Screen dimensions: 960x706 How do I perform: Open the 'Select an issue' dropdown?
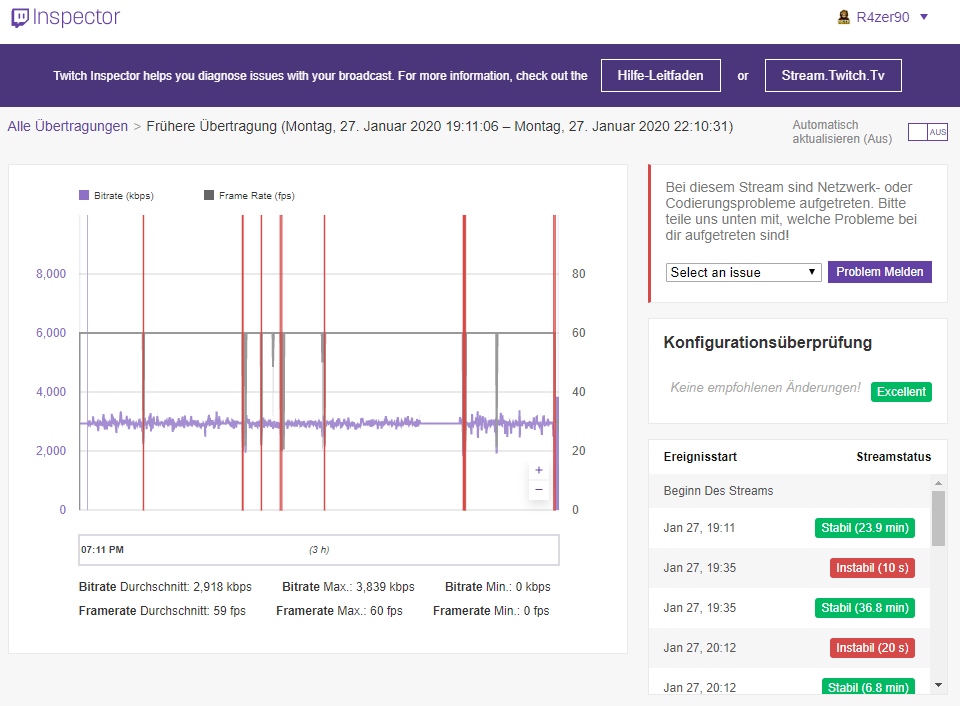(x=743, y=272)
